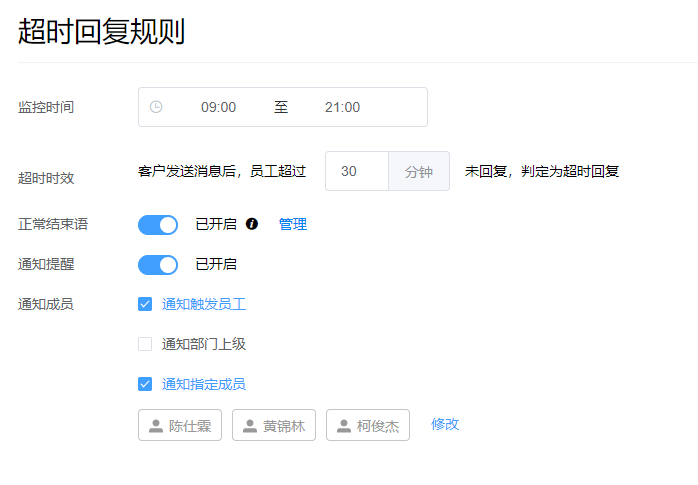
Task: Select the 09:00 start time field
Action: coord(218,107)
